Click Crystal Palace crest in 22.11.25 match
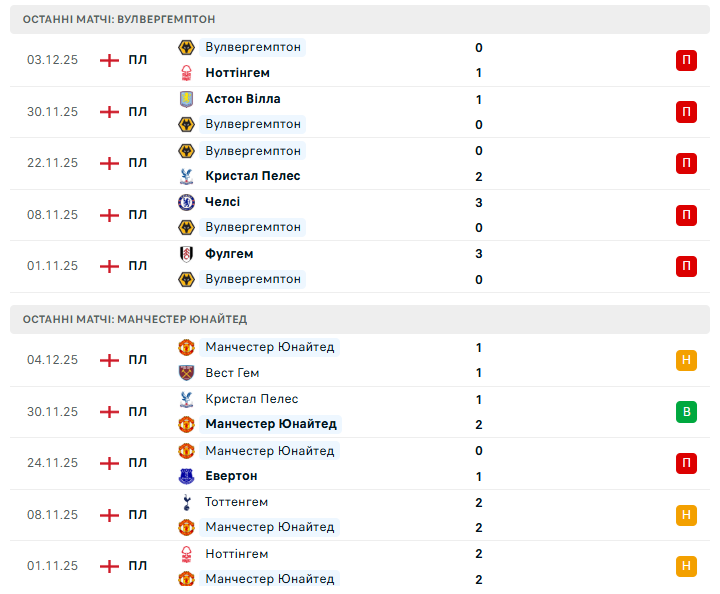Viewport: 720px width, 594px height. point(186,176)
